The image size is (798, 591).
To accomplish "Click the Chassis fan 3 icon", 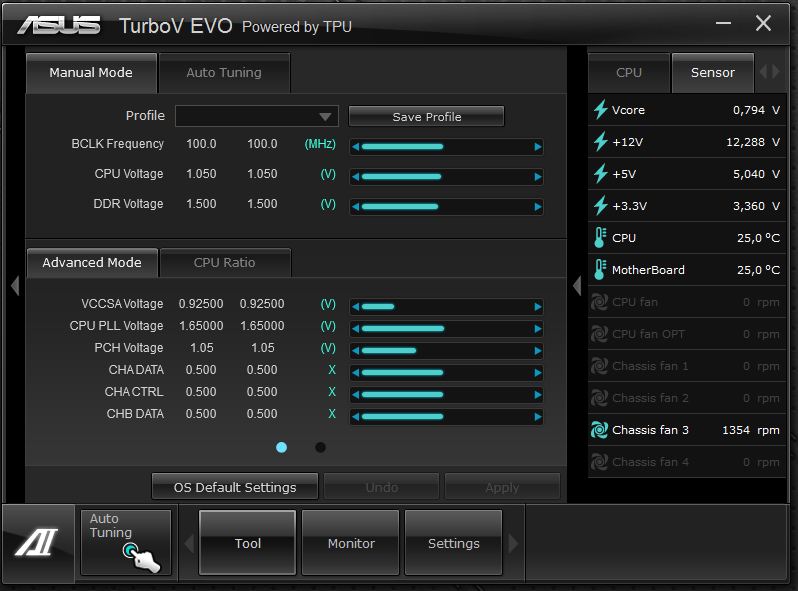I will [x=600, y=430].
